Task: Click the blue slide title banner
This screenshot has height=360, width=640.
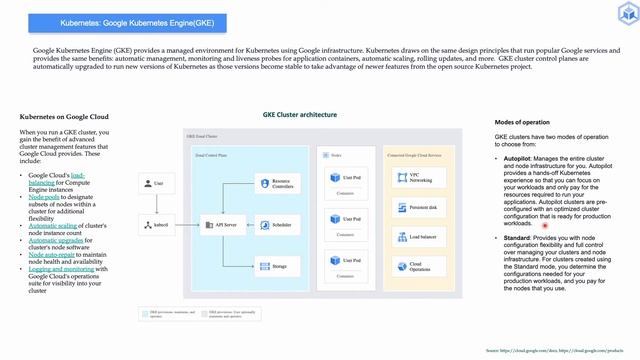Action: [127, 23]
